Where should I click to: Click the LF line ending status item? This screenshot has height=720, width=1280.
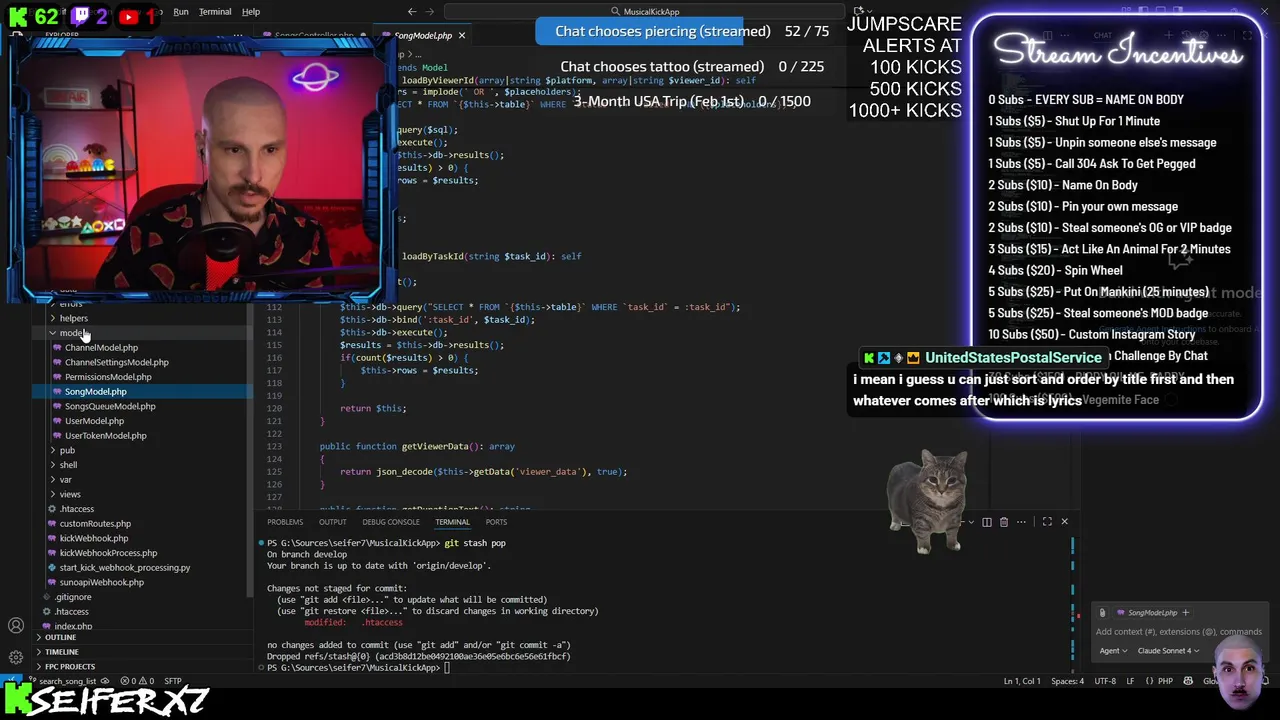(x=1131, y=681)
